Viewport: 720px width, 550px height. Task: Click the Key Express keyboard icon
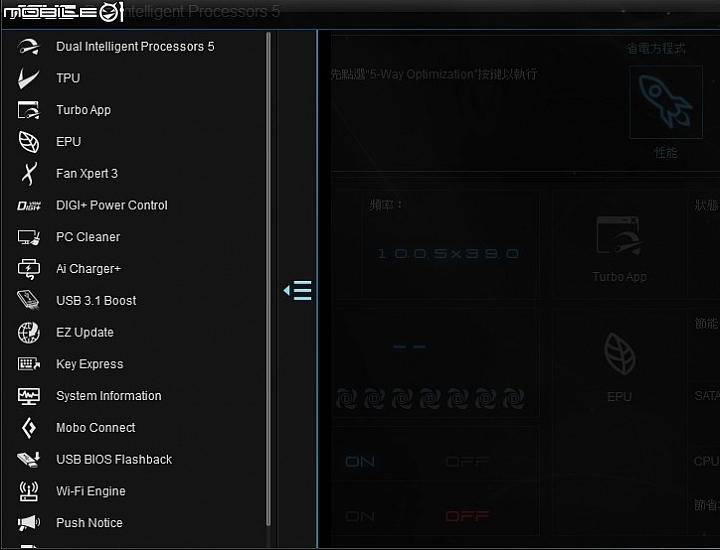(28, 364)
